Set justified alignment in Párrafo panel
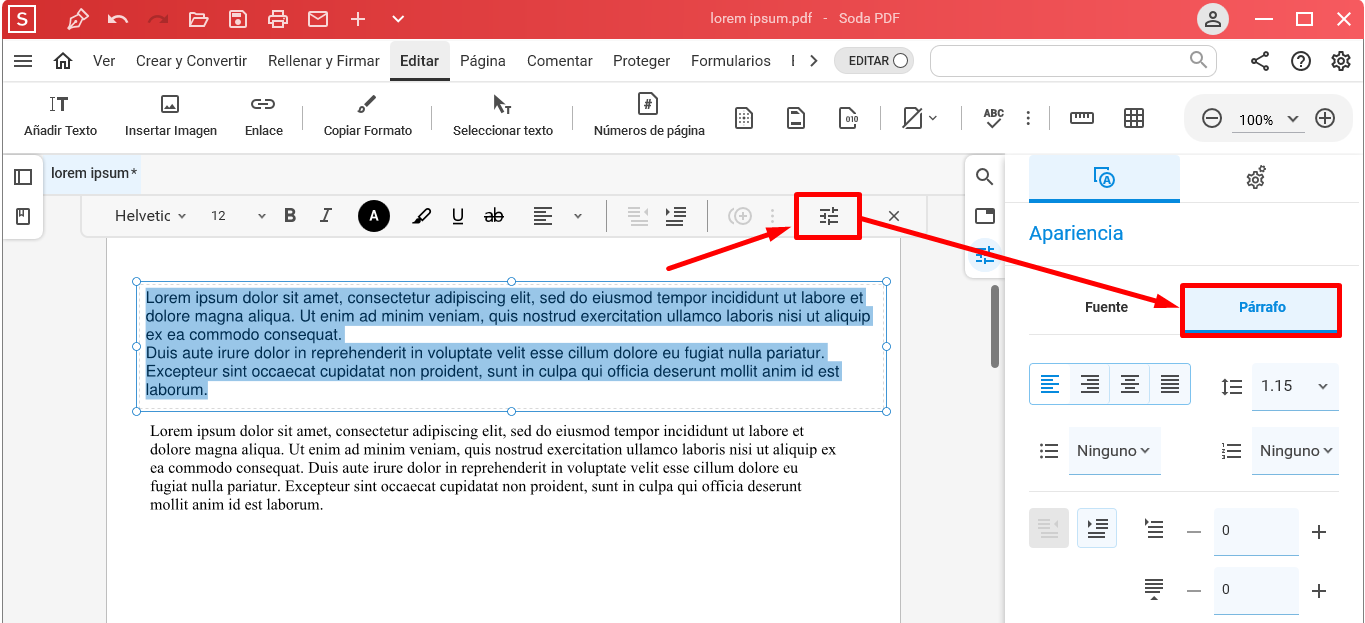The image size is (1365, 623). (x=1170, y=385)
